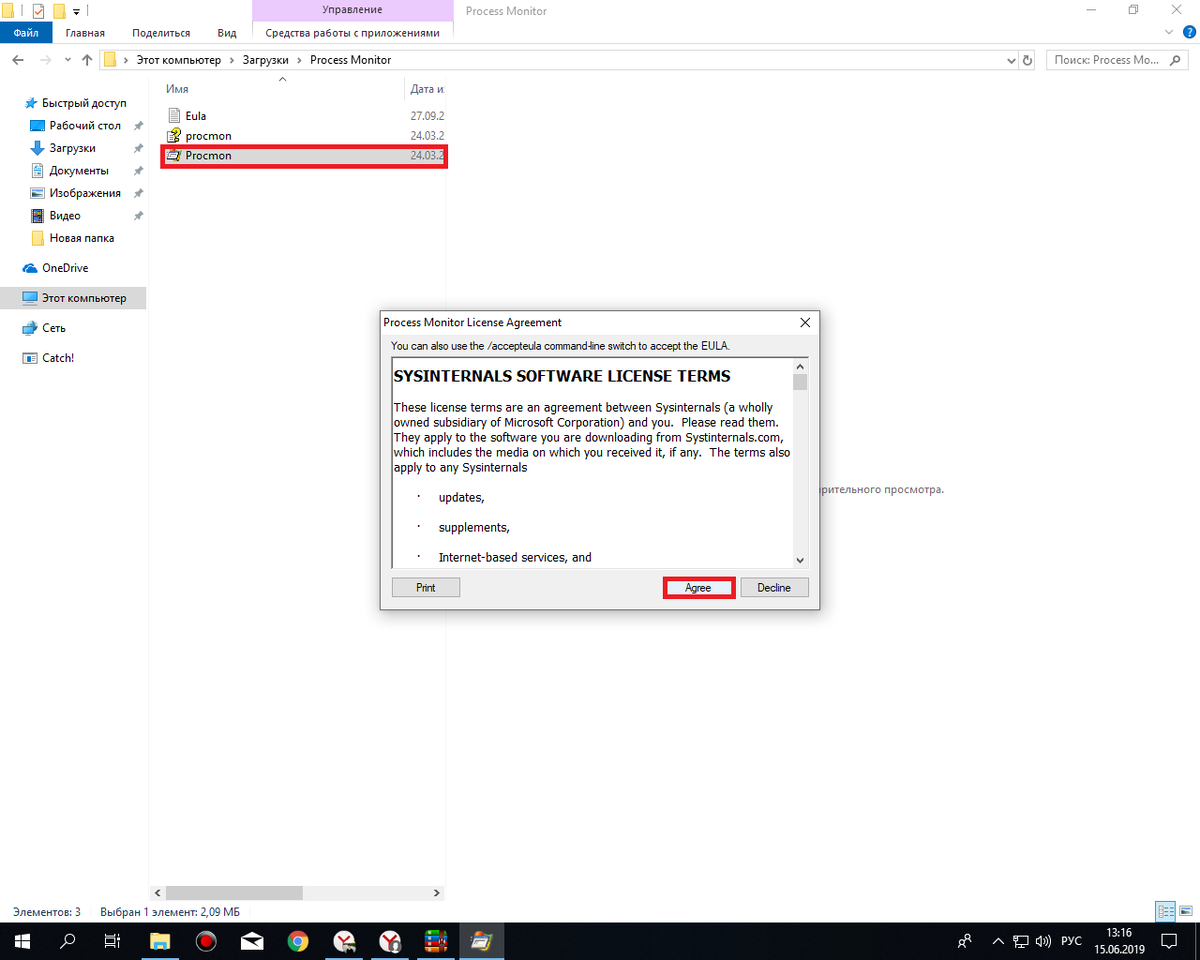The width and height of the screenshot is (1200, 960).
Task: Open the Windows Start menu
Action: coord(22,941)
